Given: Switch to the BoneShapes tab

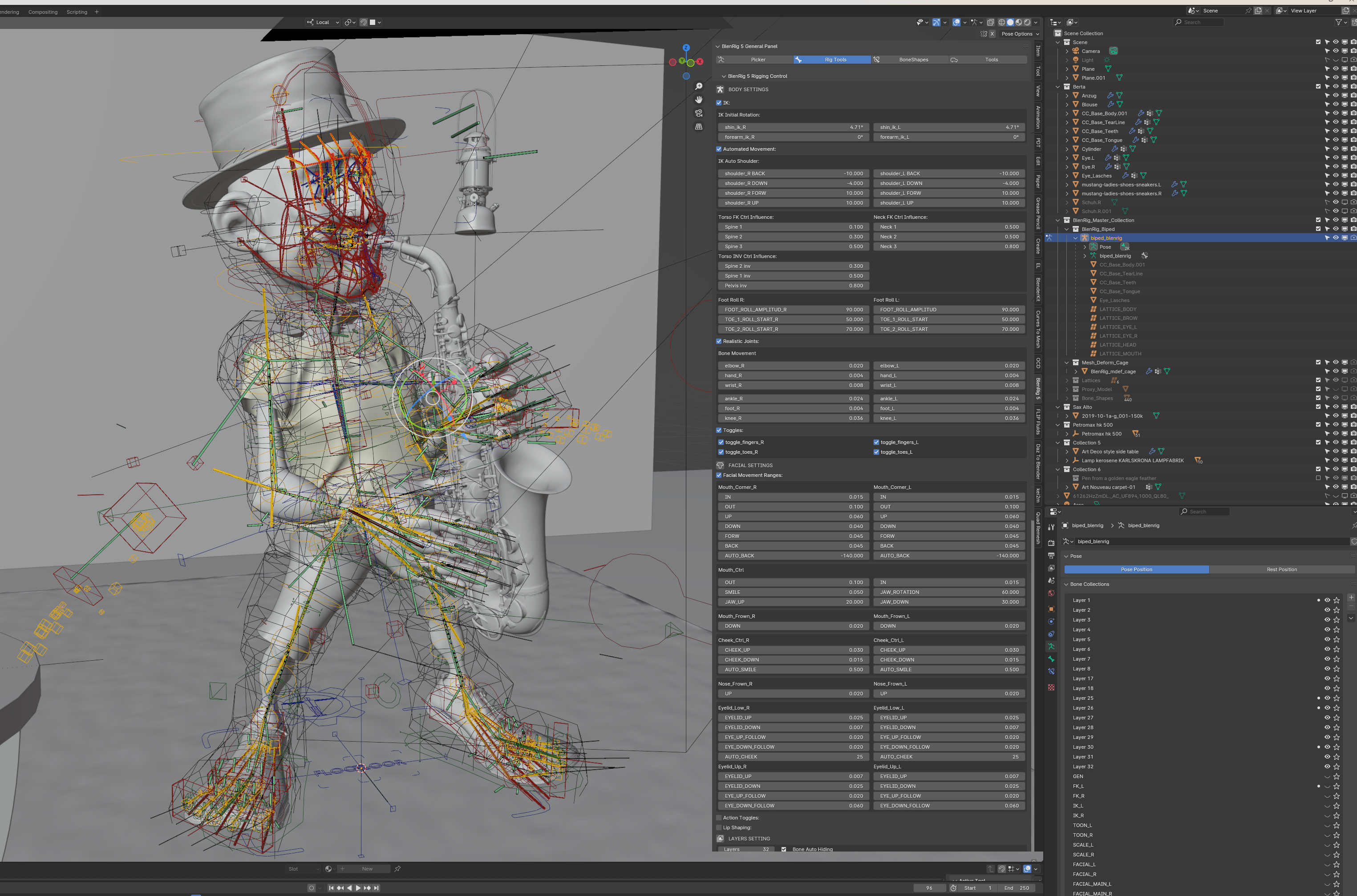Looking at the screenshot, I should click(913, 60).
